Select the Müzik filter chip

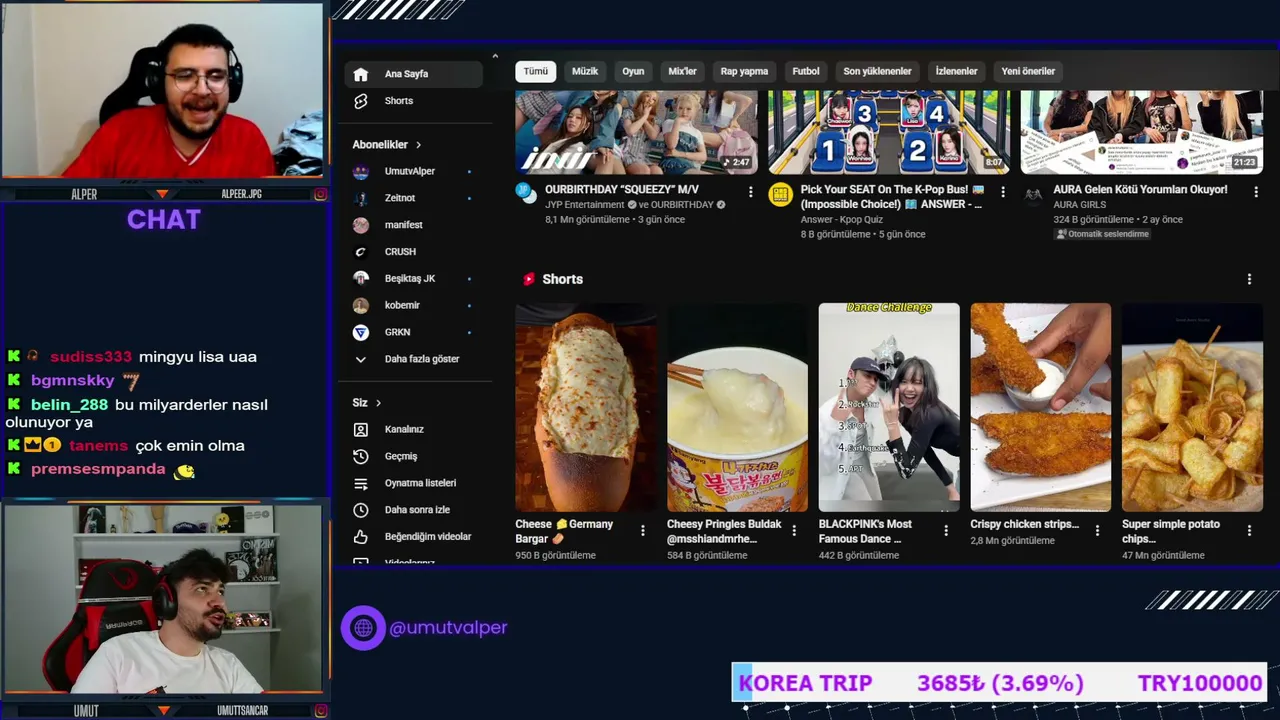point(585,71)
